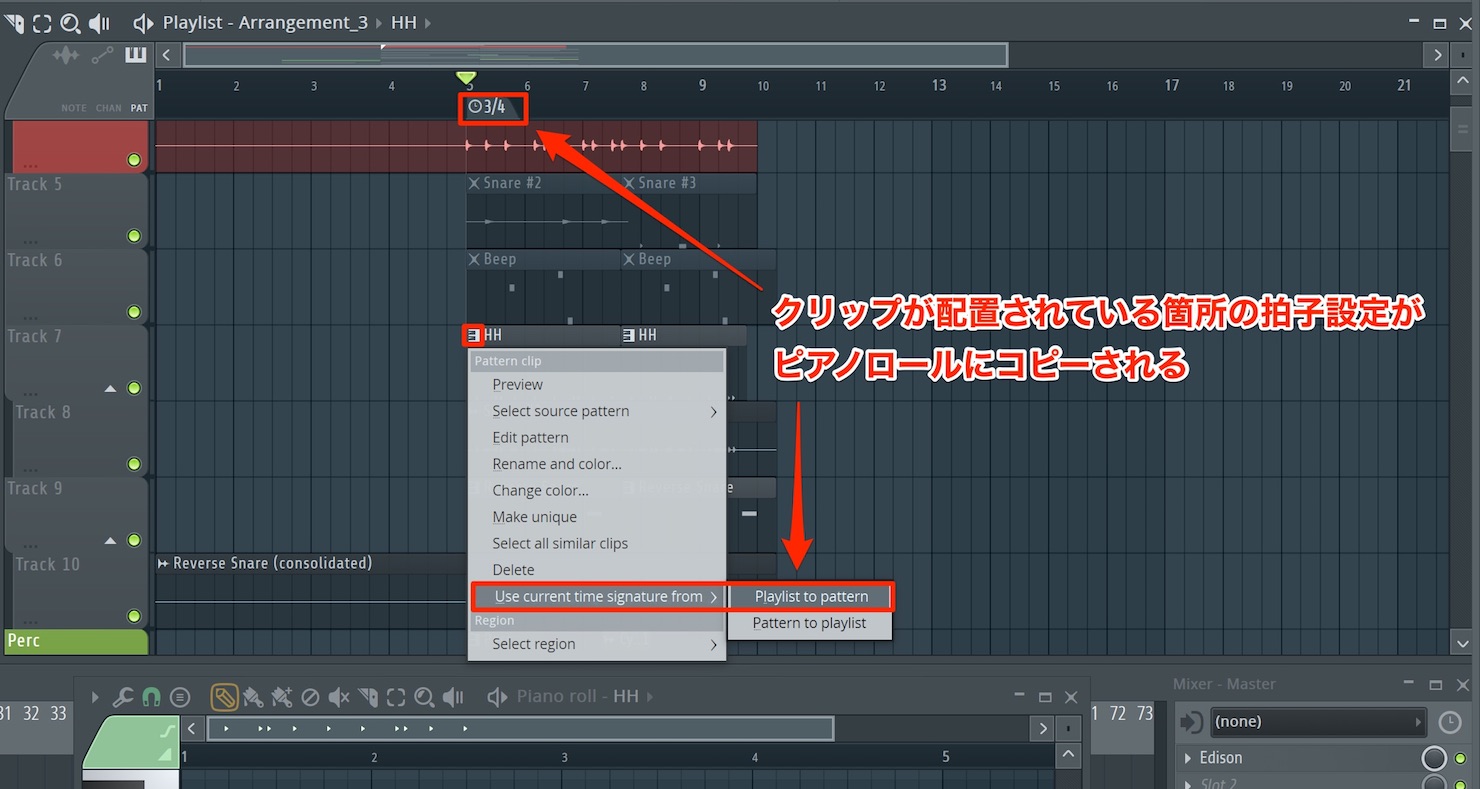Select Piano roll zoom tool
The width and height of the screenshot is (1480, 789).
(424, 697)
